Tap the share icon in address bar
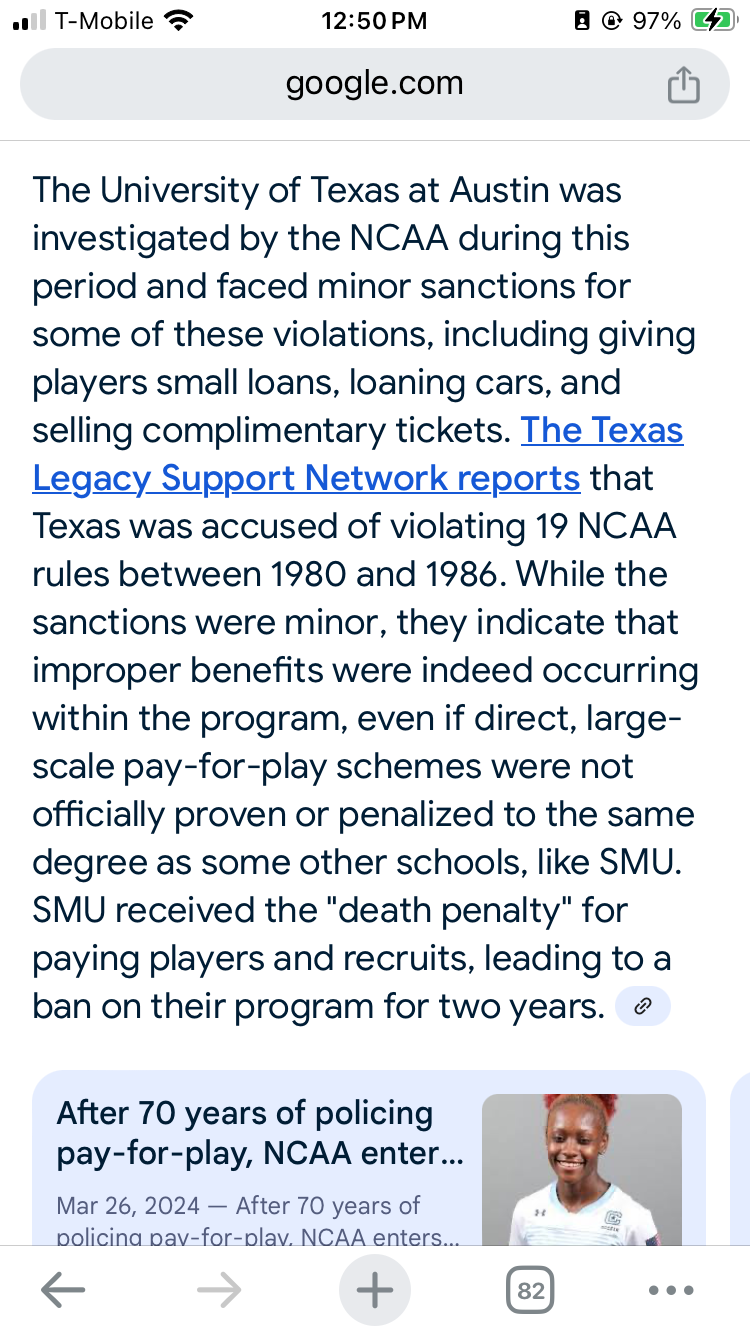Screen dimensions: 750x1334 [x=683, y=84]
